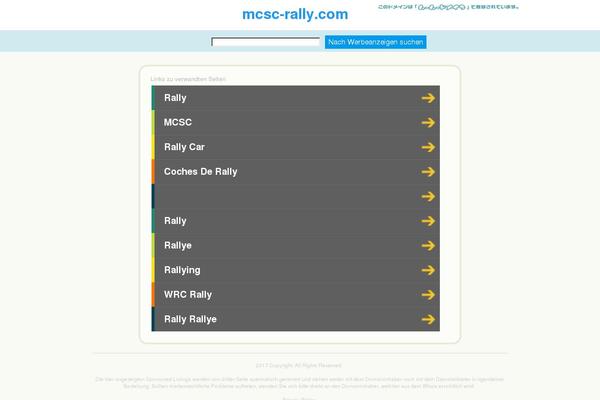
Task: Open the WRC Rally link
Action: pos(188,295)
